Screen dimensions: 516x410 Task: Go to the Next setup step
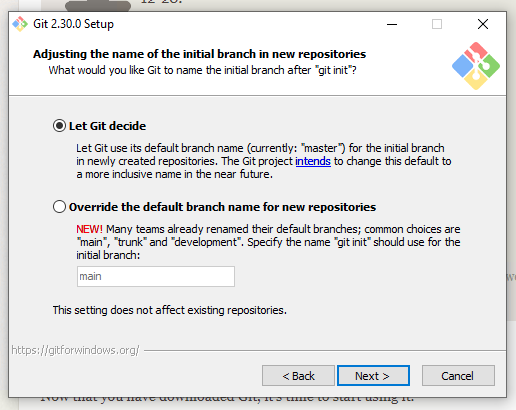click(x=373, y=376)
